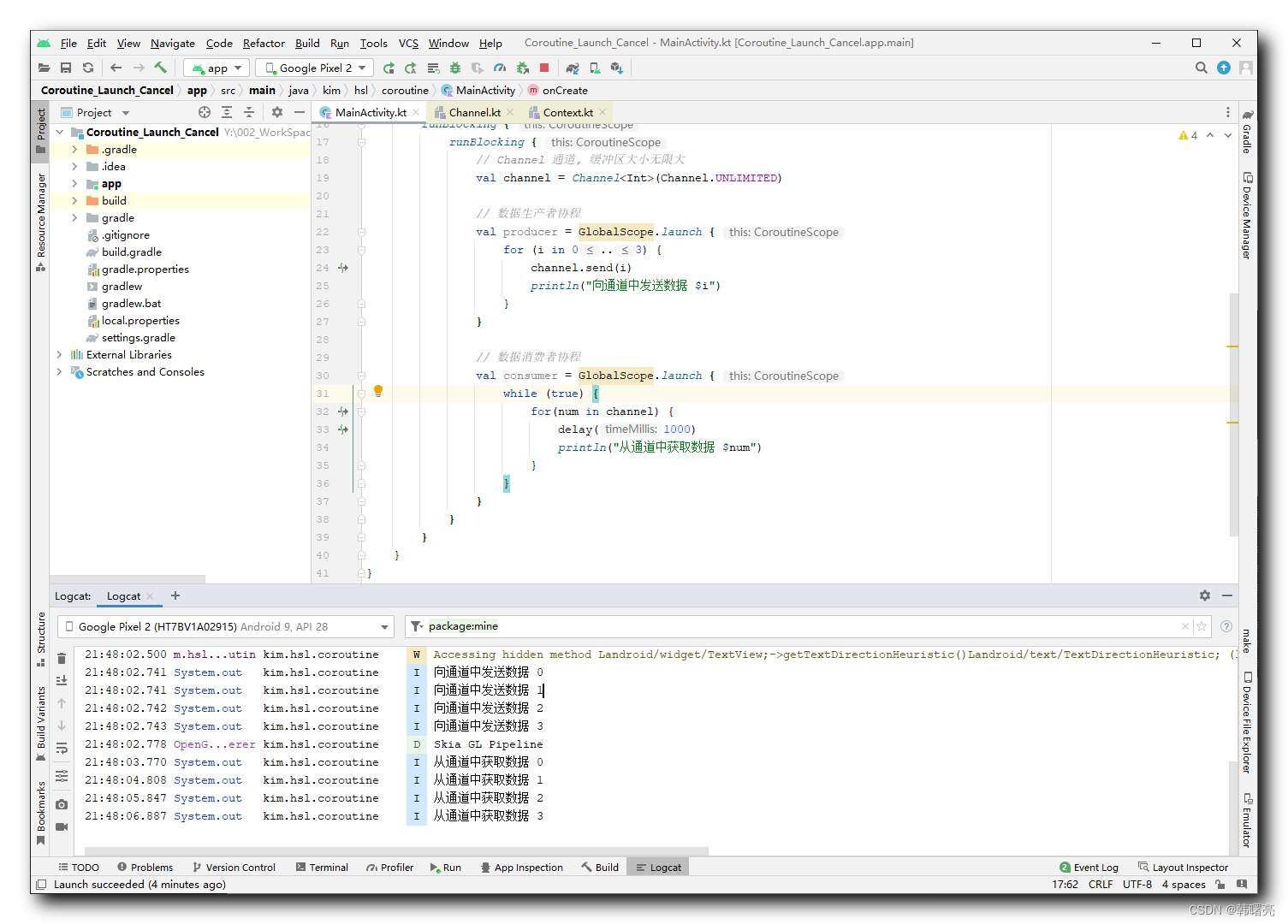Toggle the Device File Explorer side tab

pos(1248,723)
